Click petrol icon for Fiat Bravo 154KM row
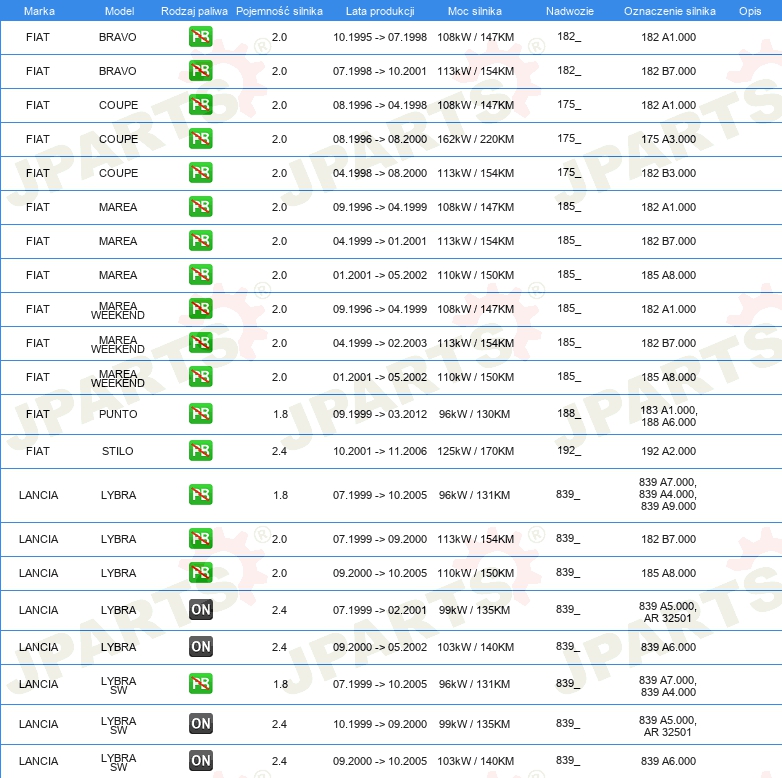This screenshot has height=778, width=782. (x=201, y=71)
